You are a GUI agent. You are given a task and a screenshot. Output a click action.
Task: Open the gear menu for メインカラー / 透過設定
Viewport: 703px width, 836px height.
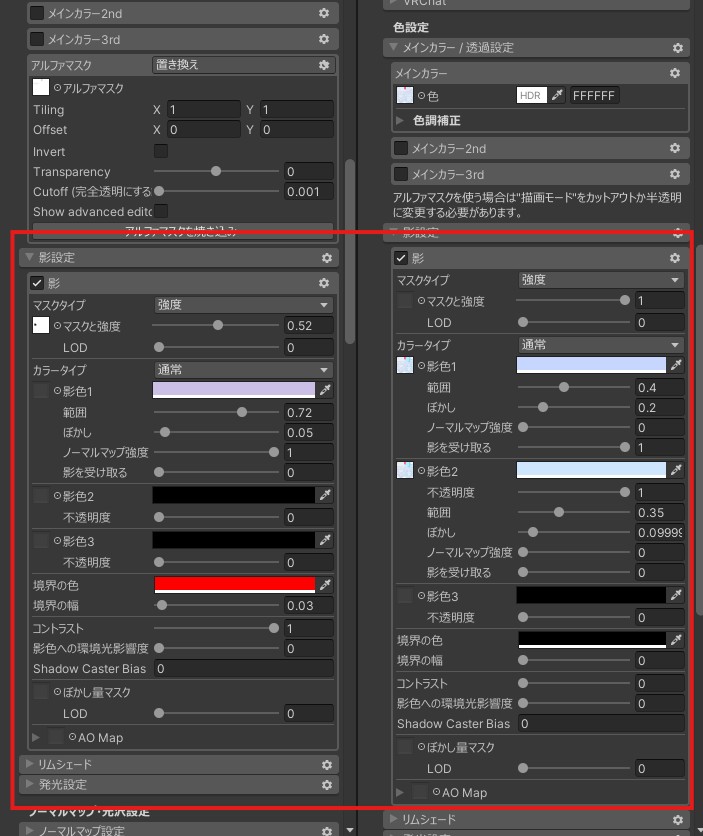678,48
